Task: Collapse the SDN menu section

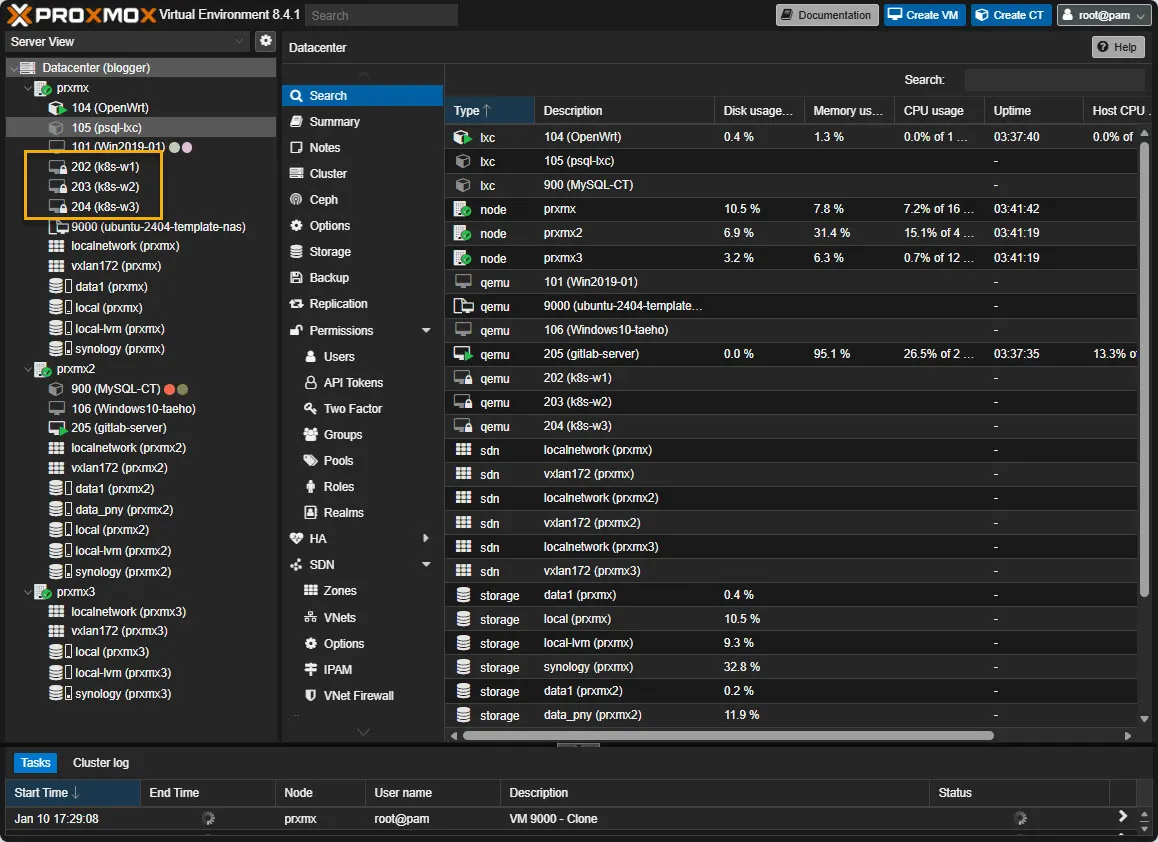Action: [x=426, y=564]
